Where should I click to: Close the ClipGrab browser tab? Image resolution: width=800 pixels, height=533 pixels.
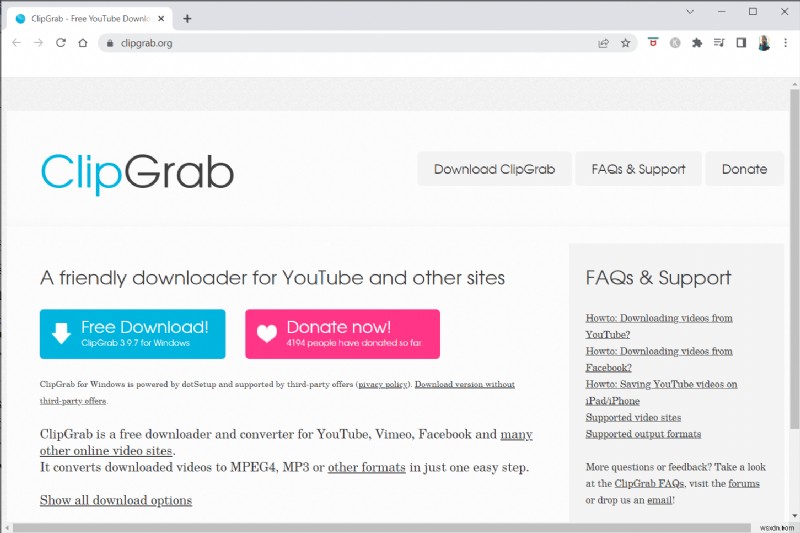point(161,18)
